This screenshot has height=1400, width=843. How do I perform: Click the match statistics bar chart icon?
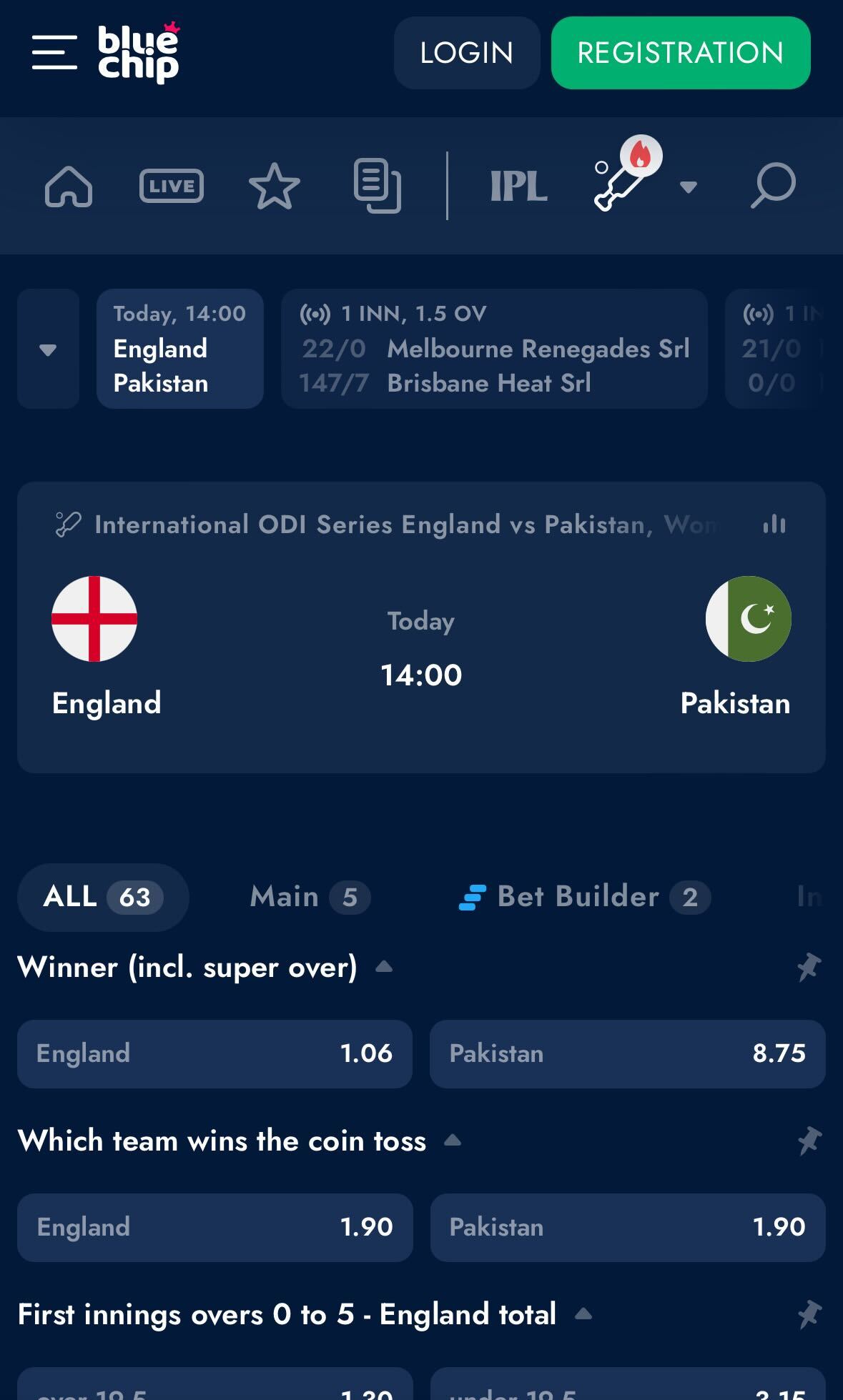774,525
